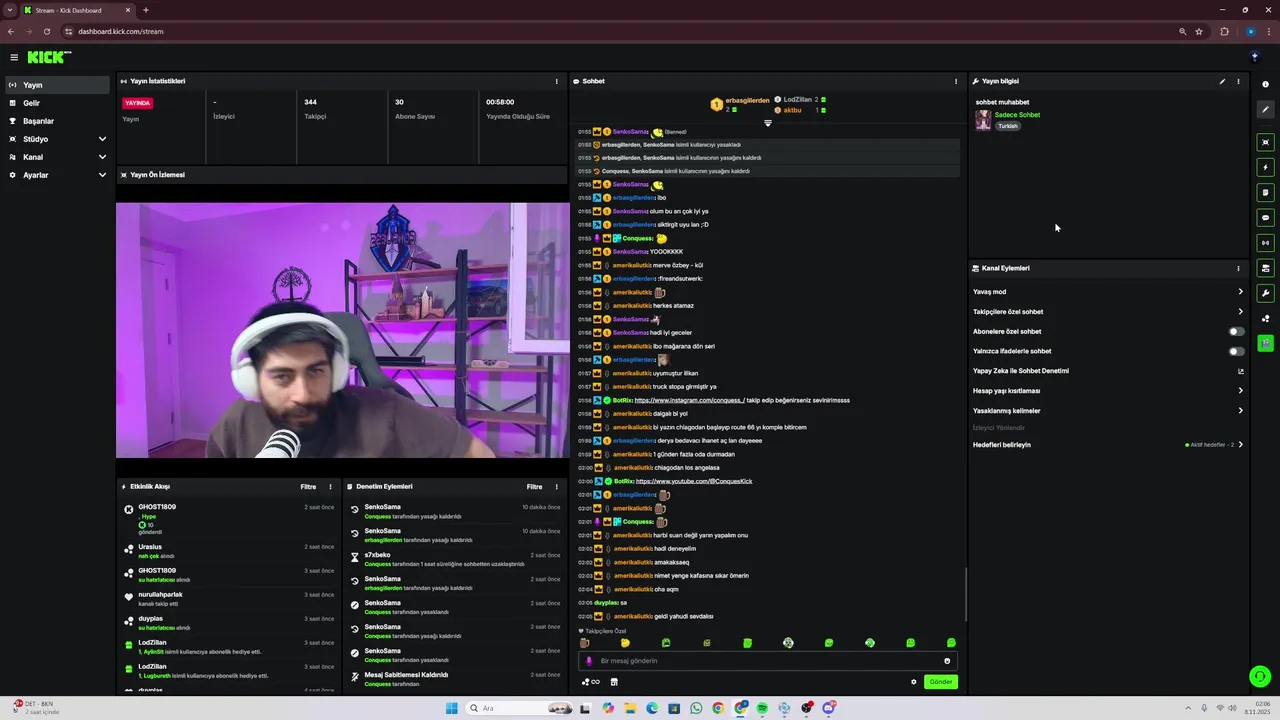Screen dimensions: 1280x720
Task: Select Yayın in the left sidebar
Action: (x=57, y=85)
